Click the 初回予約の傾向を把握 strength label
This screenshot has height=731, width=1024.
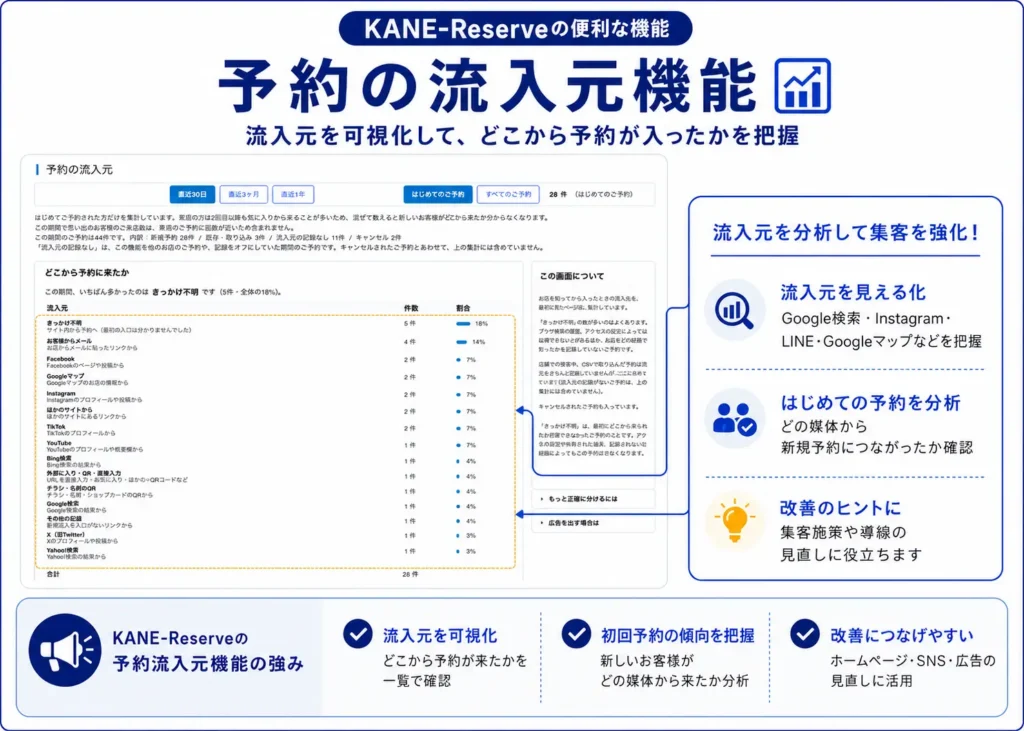[x=677, y=636]
